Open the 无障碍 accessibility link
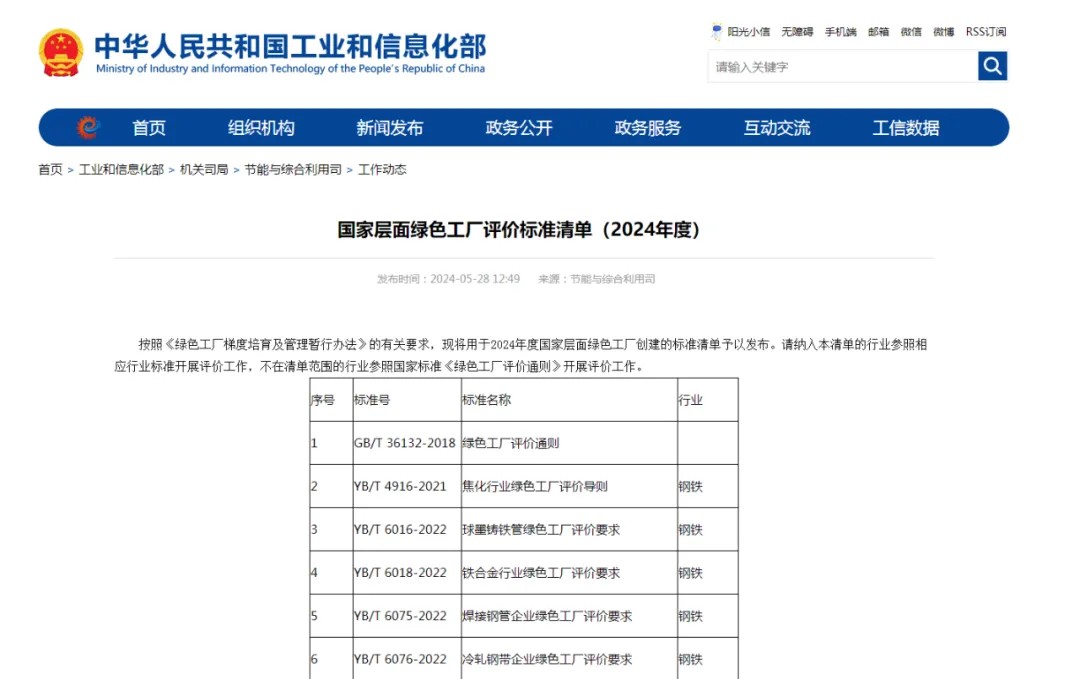The width and height of the screenshot is (1080, 679). tap(797, 32)
